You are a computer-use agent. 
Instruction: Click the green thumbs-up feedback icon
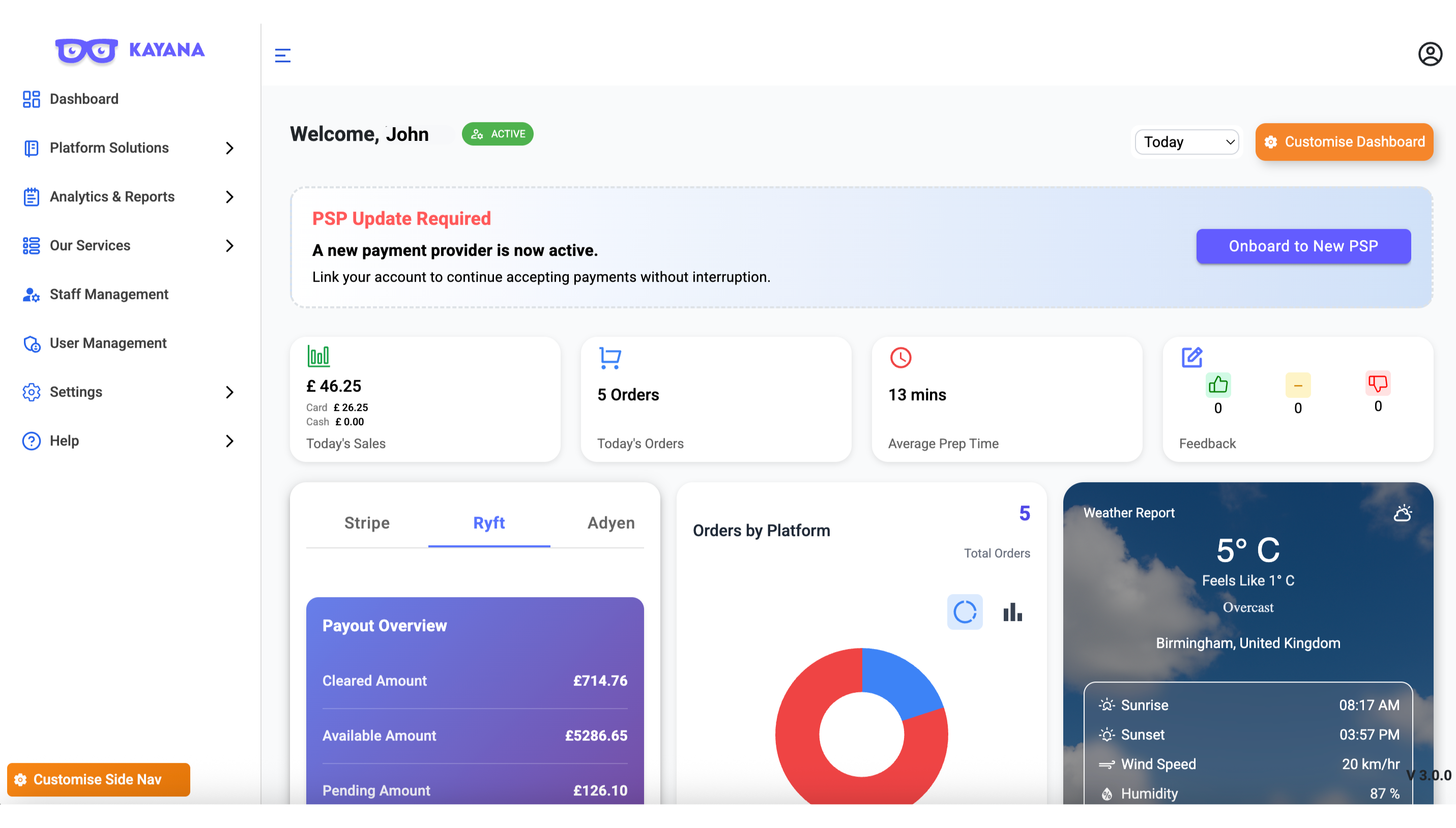1218,385
